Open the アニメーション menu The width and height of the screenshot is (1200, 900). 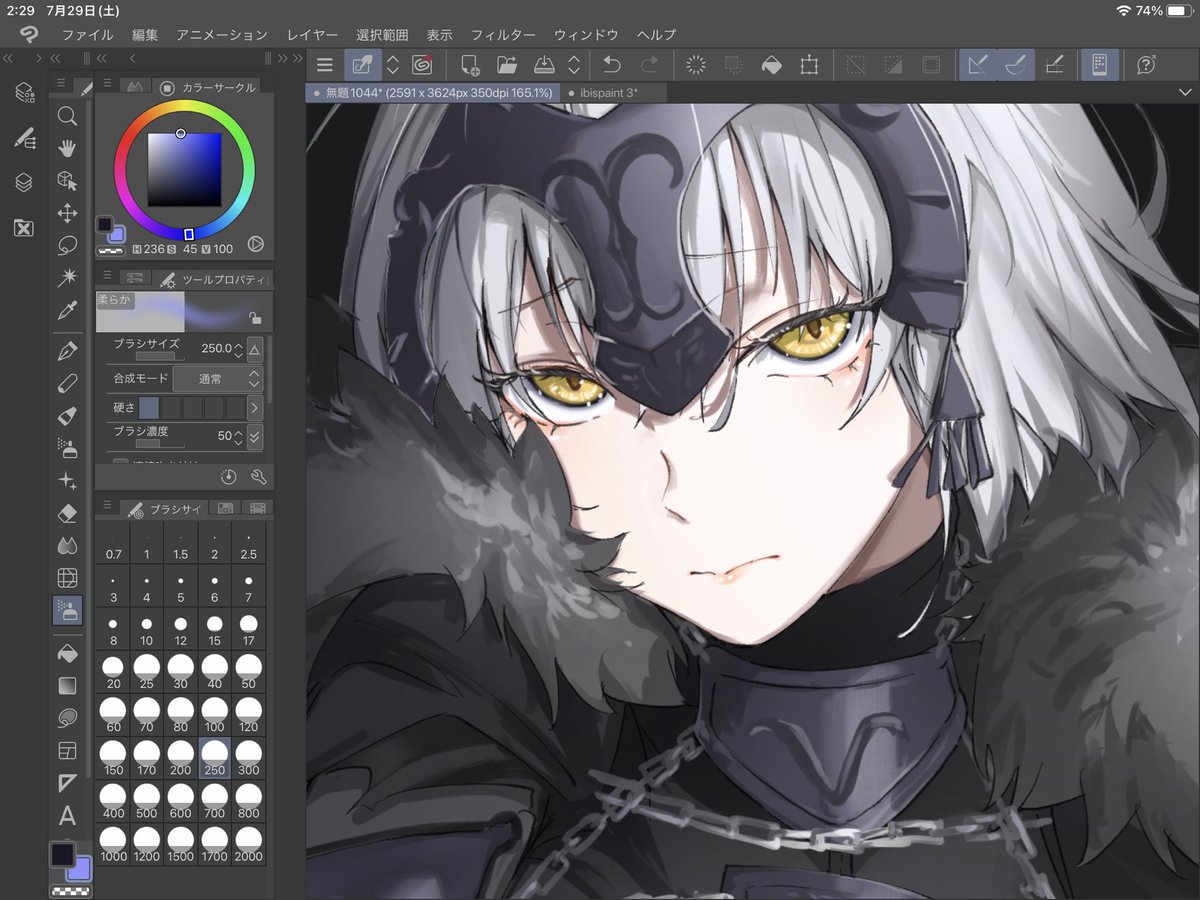click(x=222, y=35)
